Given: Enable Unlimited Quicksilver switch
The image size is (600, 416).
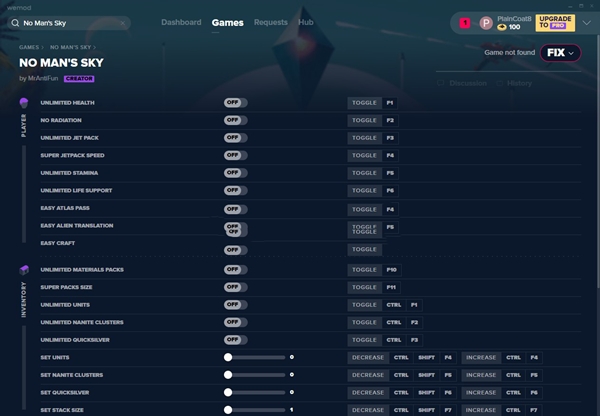Looking at the screenshot, I should [x=236, y=340].
